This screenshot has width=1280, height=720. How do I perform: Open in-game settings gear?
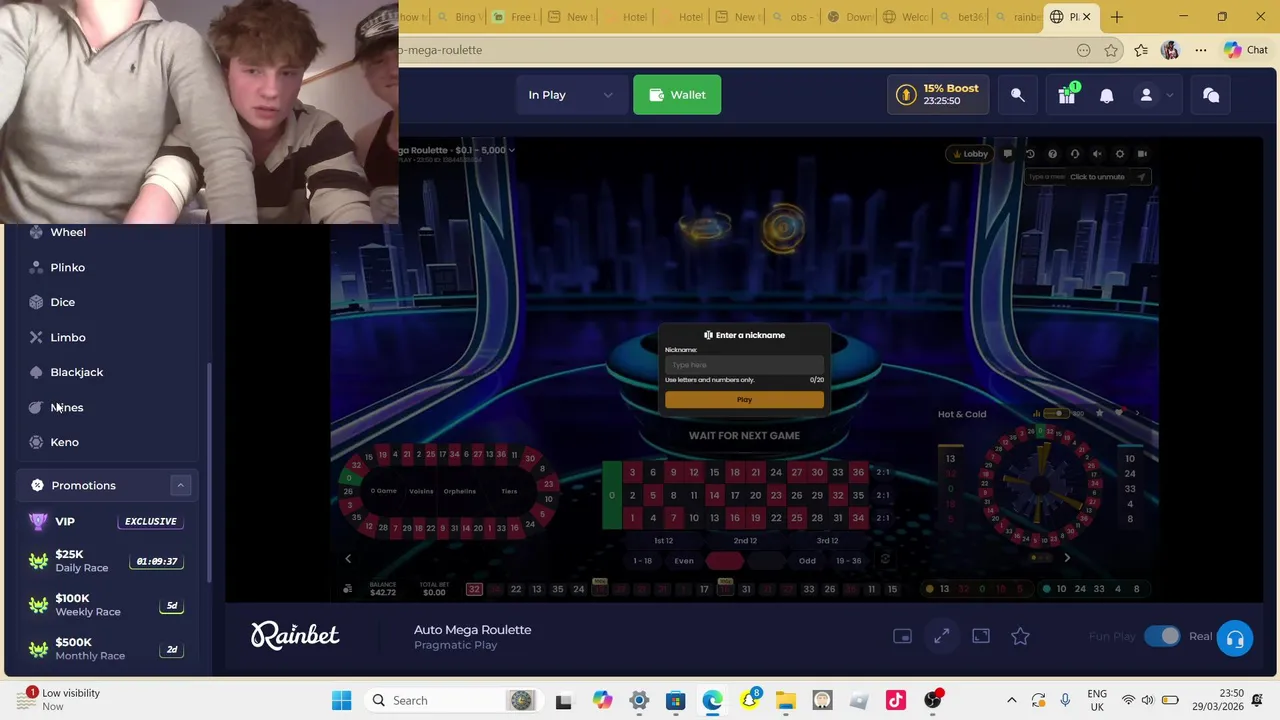pyautogui.click(x=1120, y=154)
